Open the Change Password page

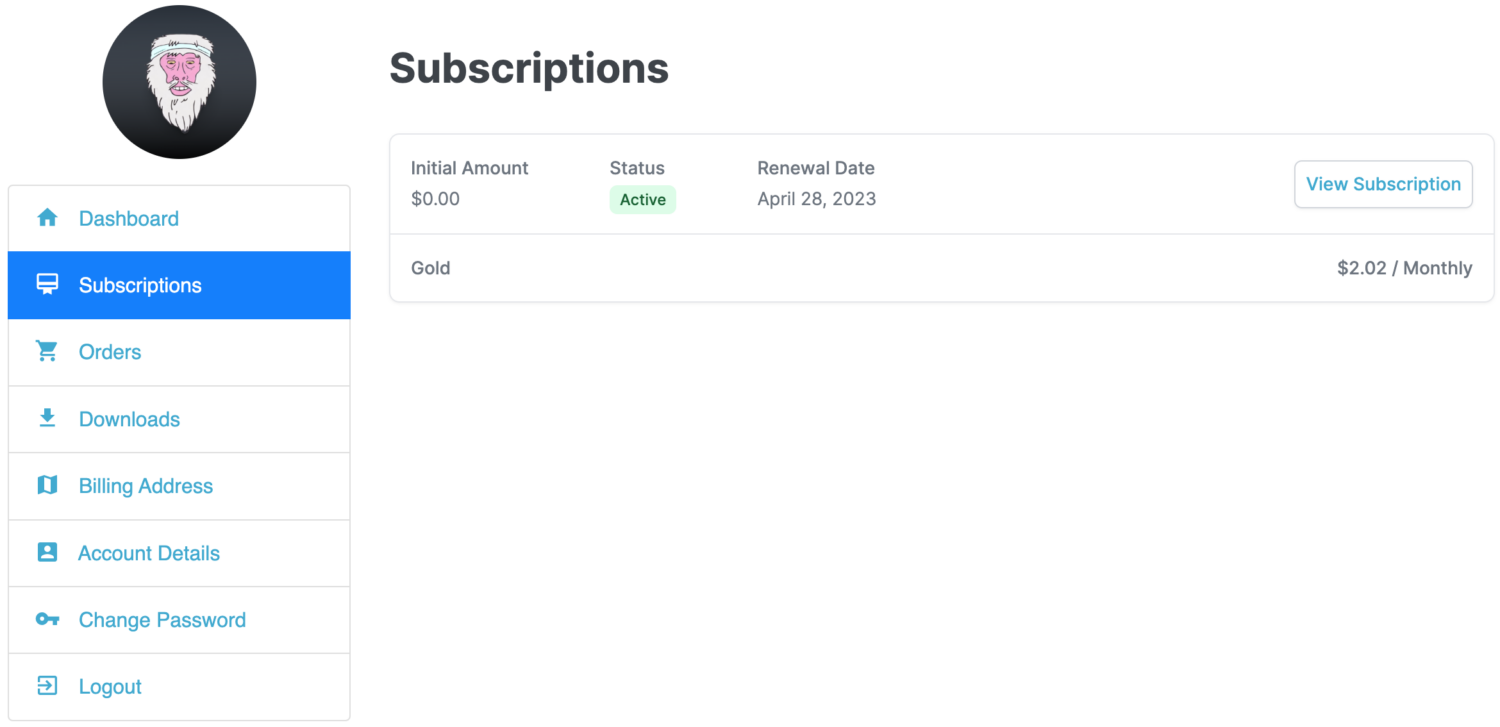[179, 620]
